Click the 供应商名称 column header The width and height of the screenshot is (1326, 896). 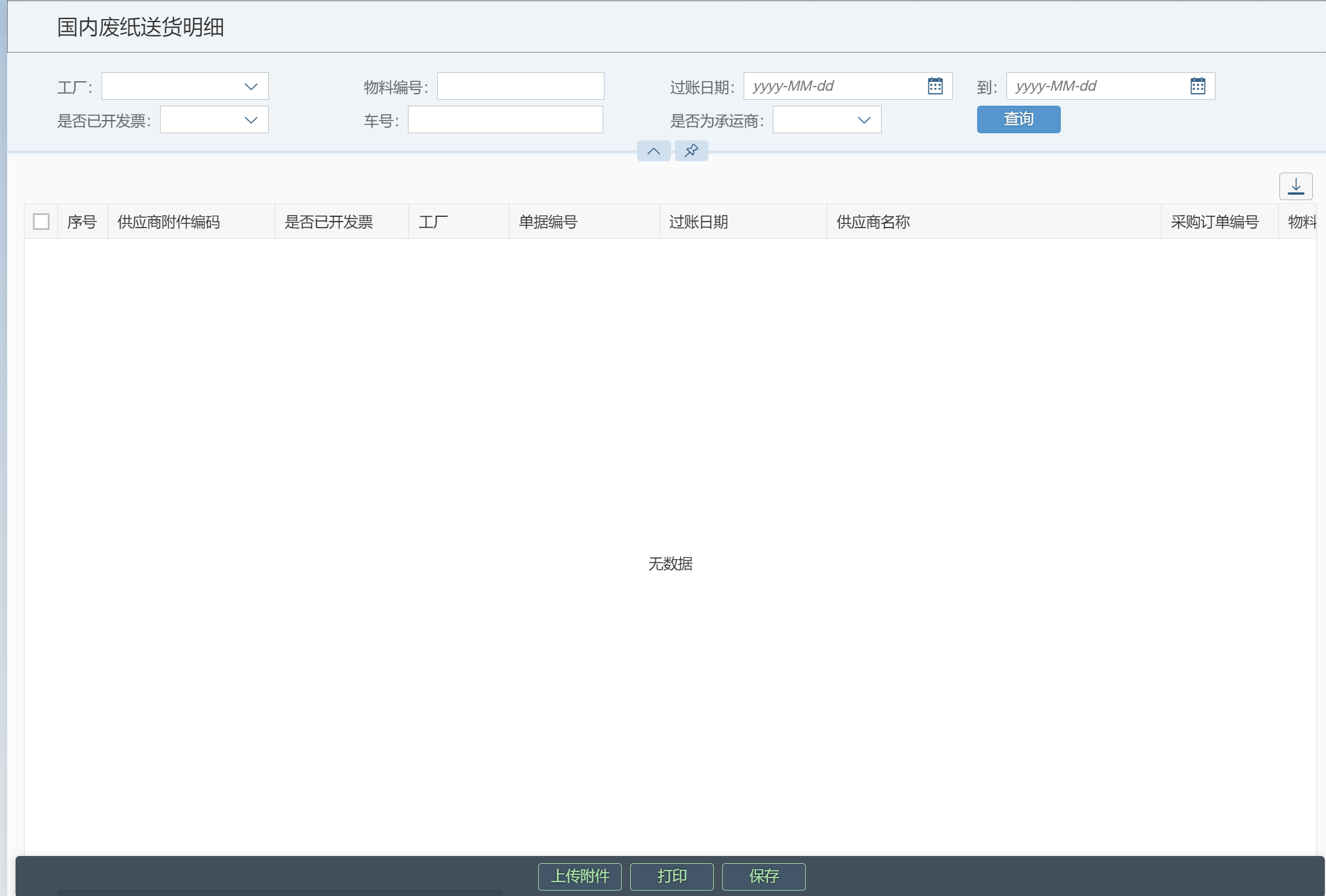click(994, 222)
